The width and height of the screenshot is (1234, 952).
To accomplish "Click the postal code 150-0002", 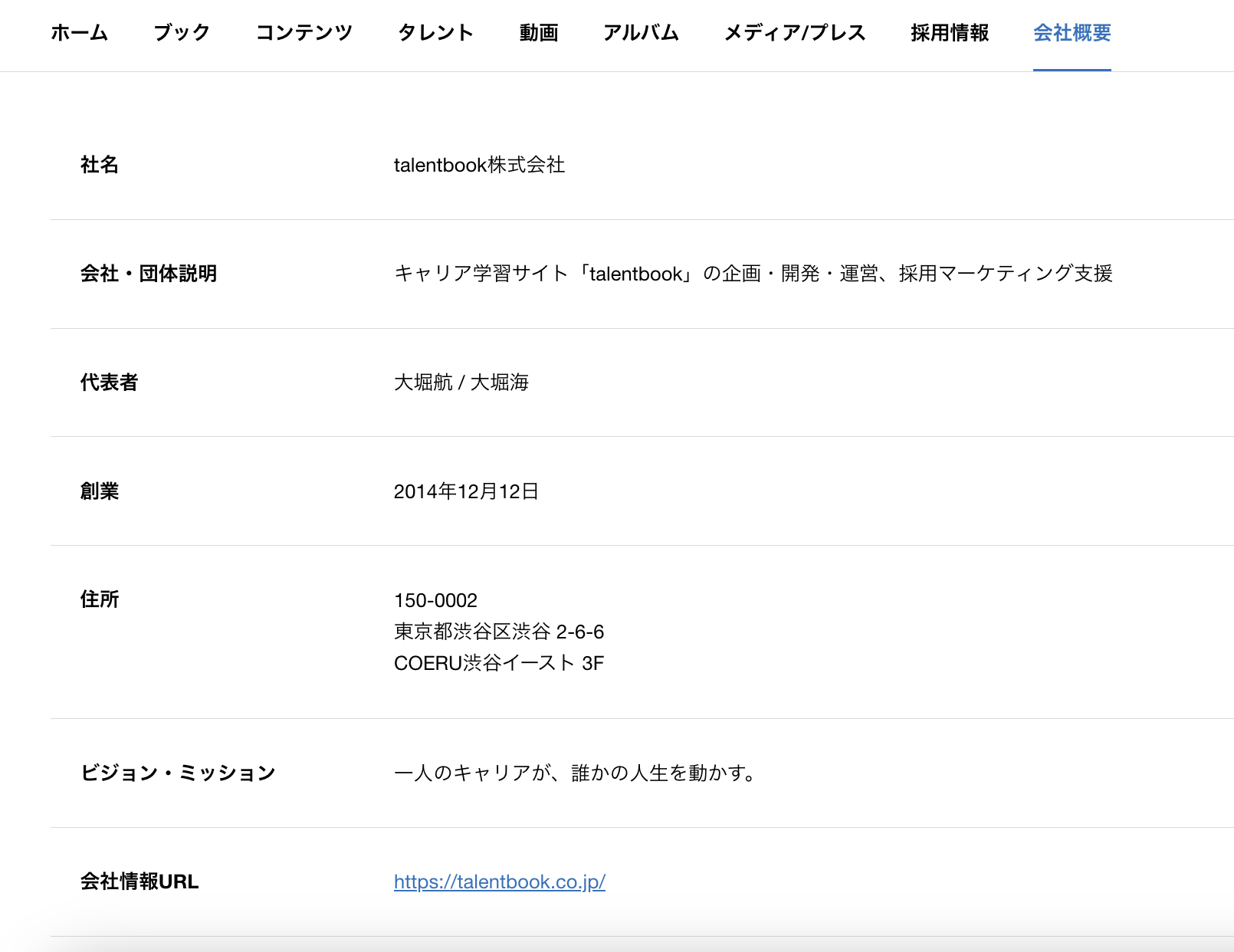I will tap(435, 600).
